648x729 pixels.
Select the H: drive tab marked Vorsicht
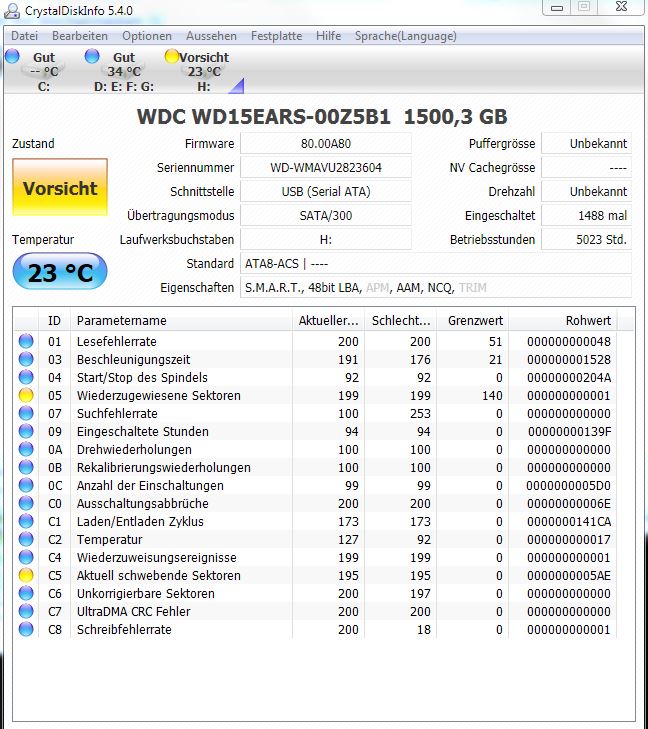pos(204,71)
